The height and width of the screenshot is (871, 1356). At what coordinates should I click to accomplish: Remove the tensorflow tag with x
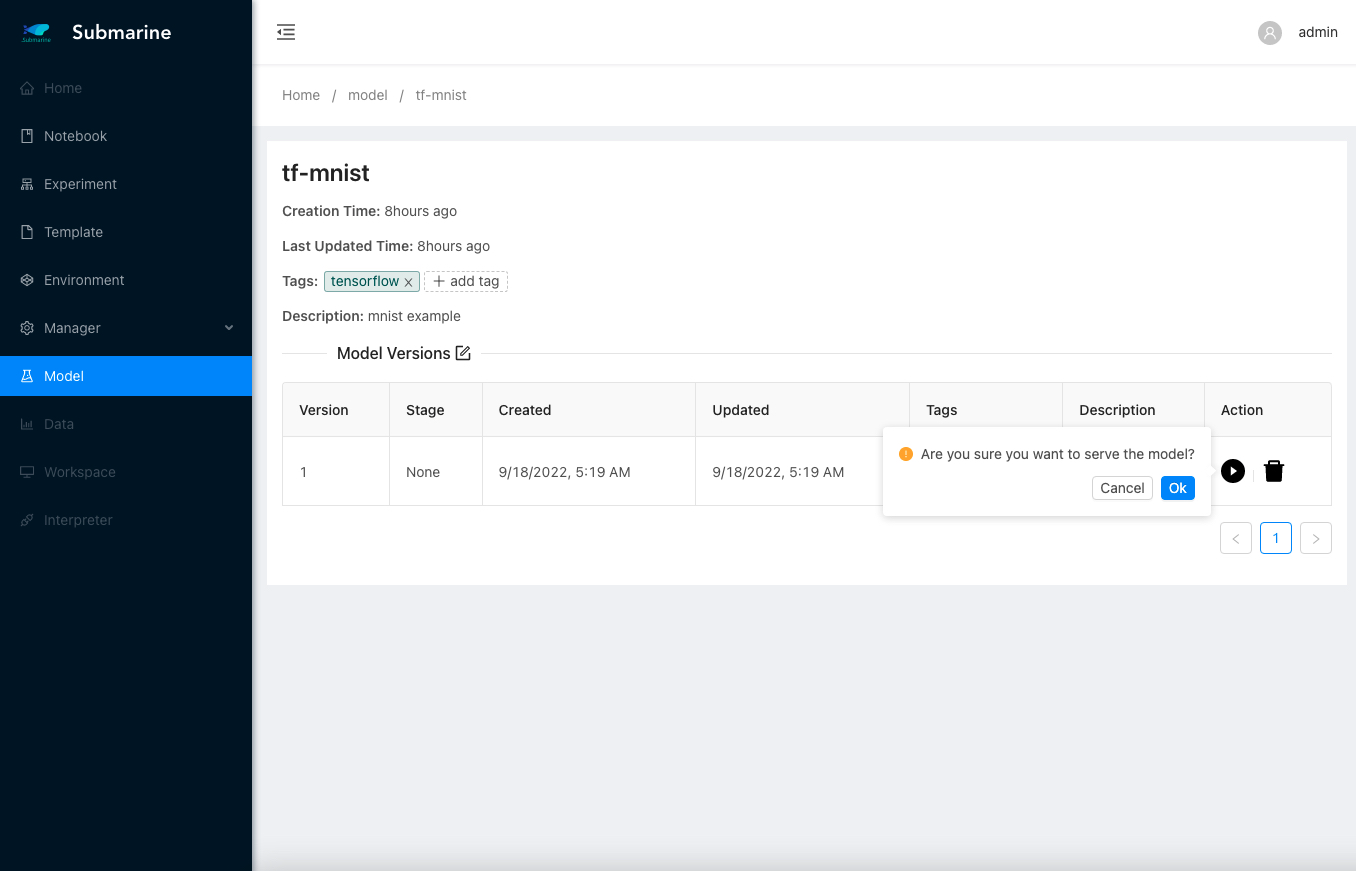click(408, 283)
